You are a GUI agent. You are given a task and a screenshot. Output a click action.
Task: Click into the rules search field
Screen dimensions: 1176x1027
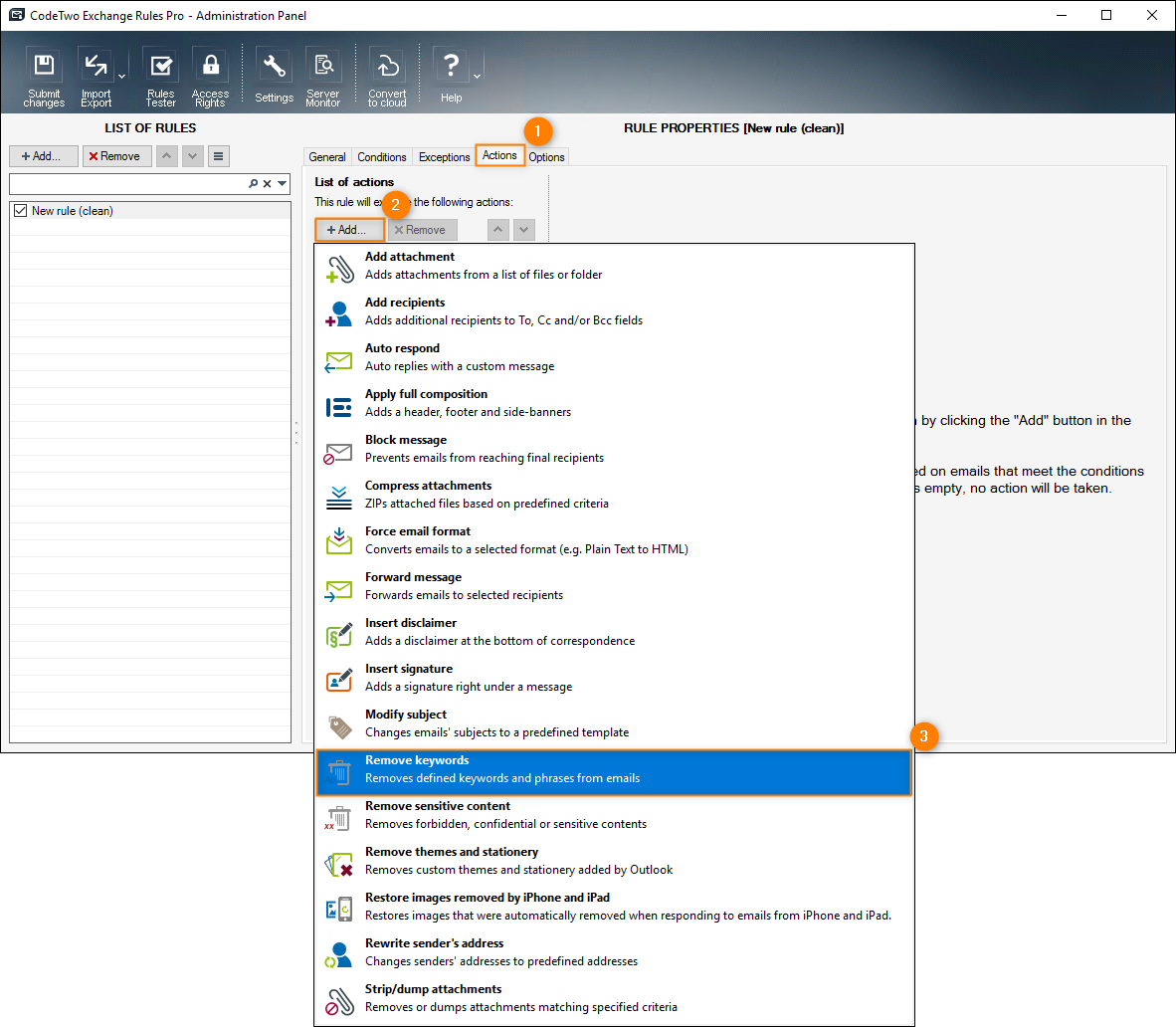point(127,184)
